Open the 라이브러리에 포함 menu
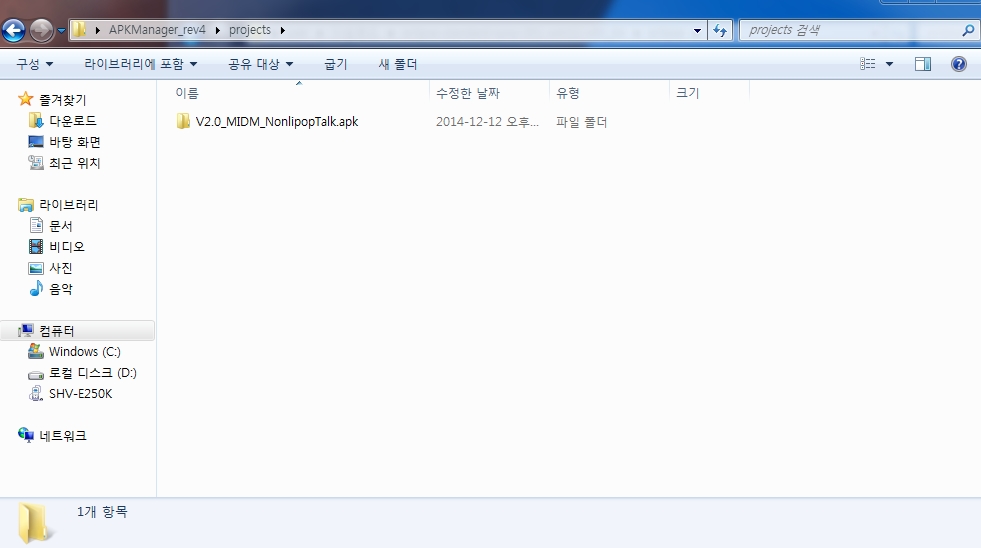 point(140,64)
